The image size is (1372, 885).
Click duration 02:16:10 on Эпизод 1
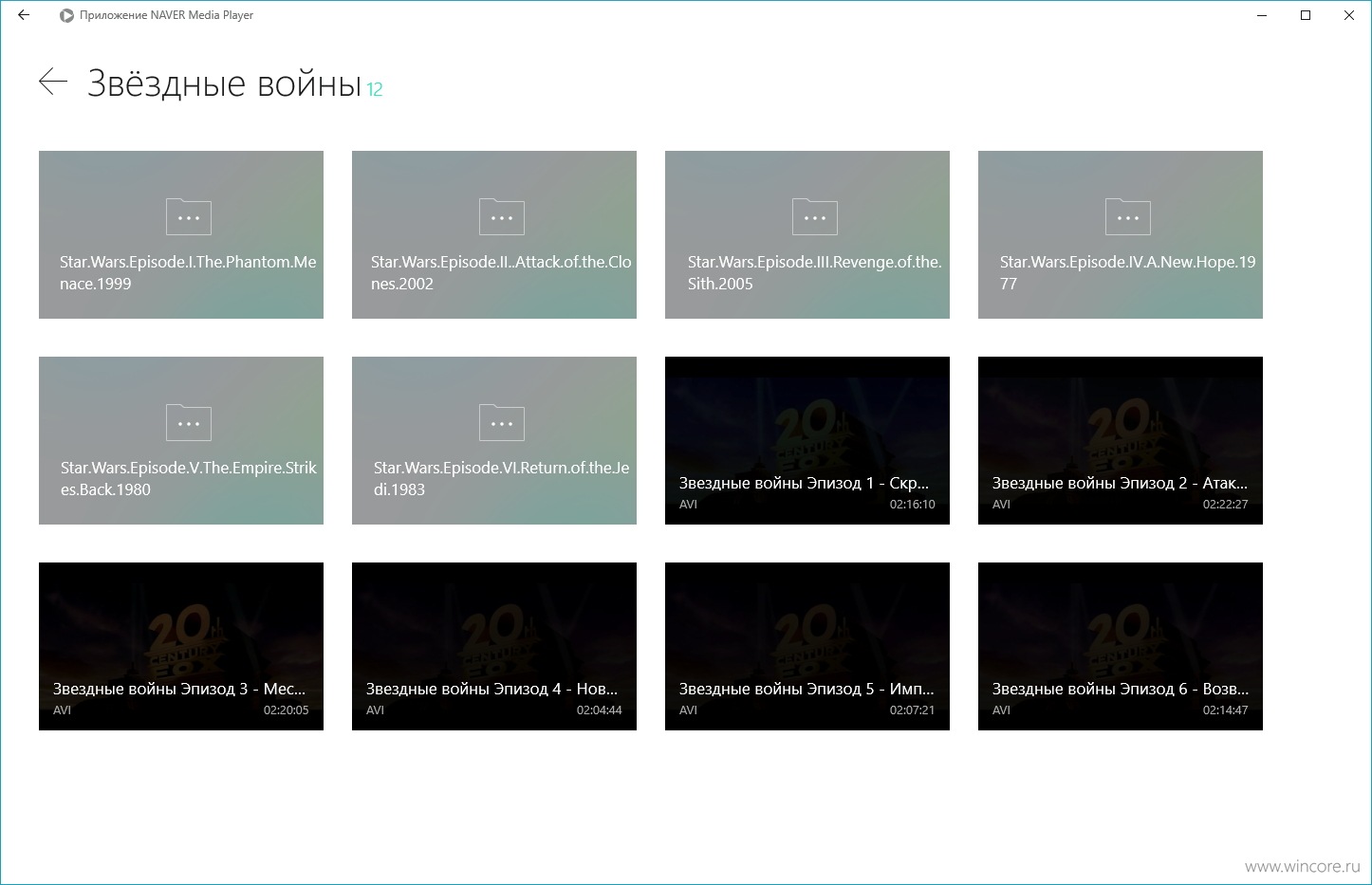coord(912,505)
